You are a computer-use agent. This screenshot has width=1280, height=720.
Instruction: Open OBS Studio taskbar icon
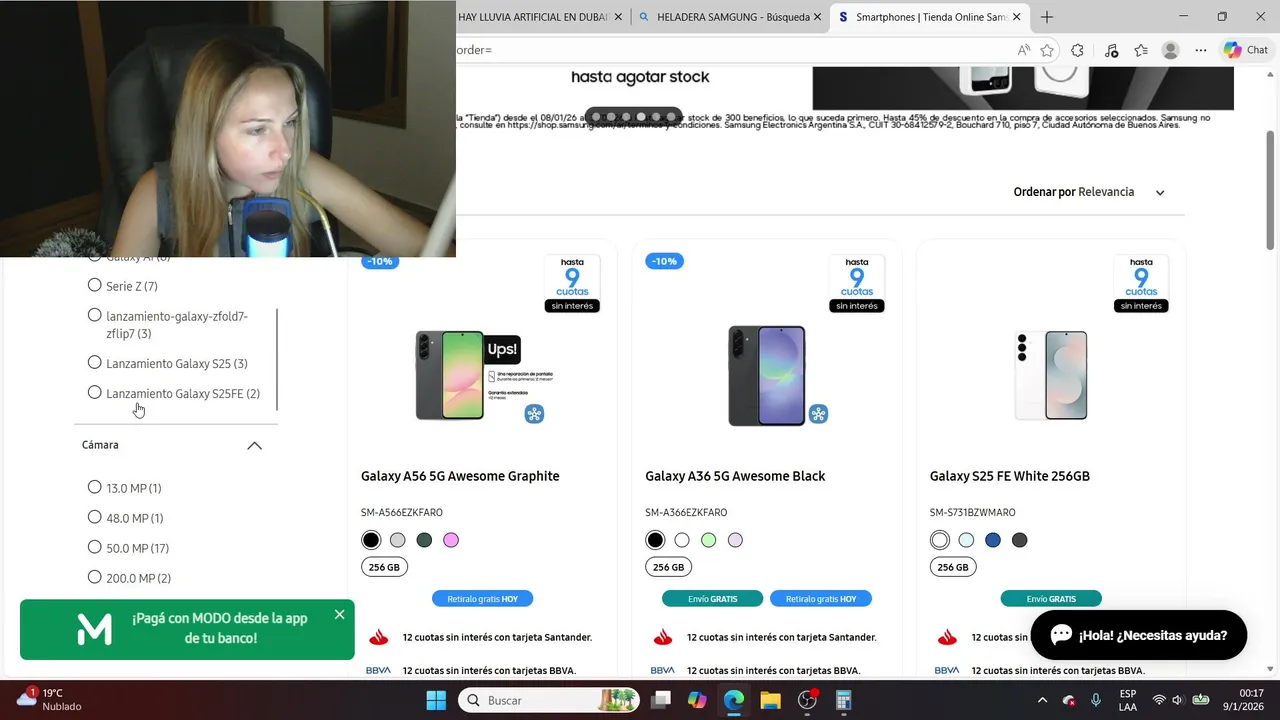click(807, 700)
